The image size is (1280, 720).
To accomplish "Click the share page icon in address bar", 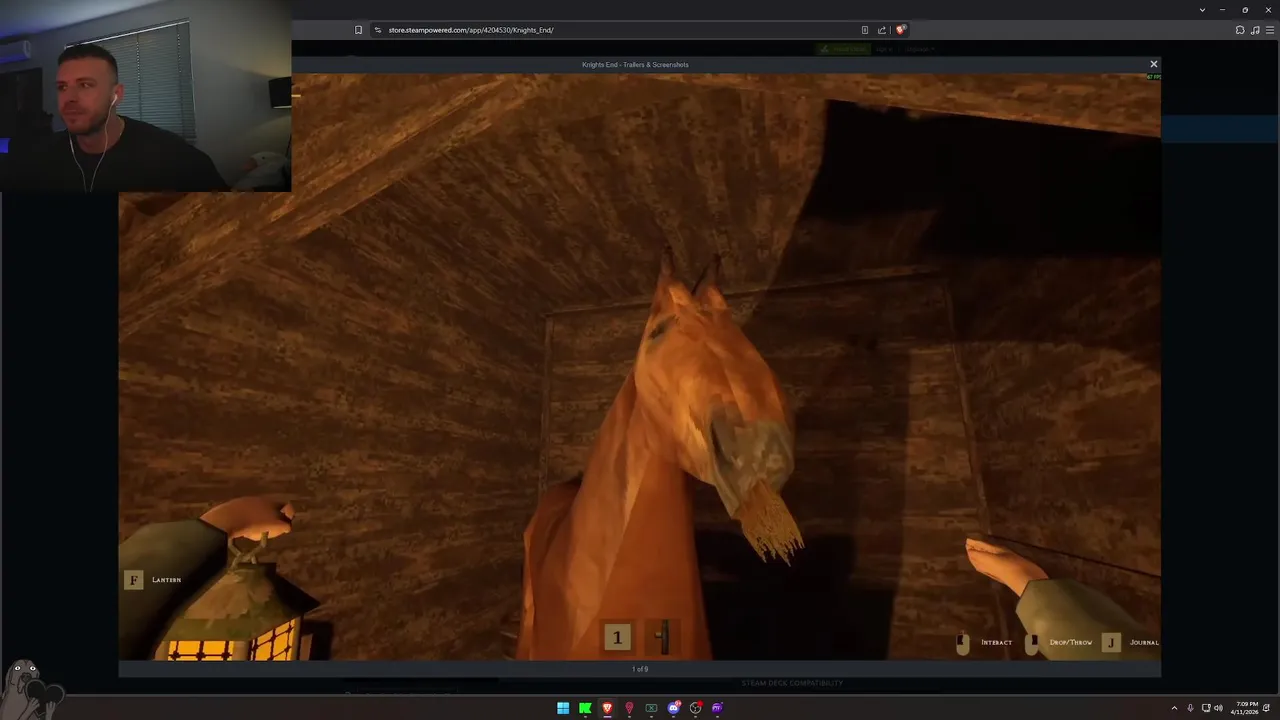I will pos(882,30).
